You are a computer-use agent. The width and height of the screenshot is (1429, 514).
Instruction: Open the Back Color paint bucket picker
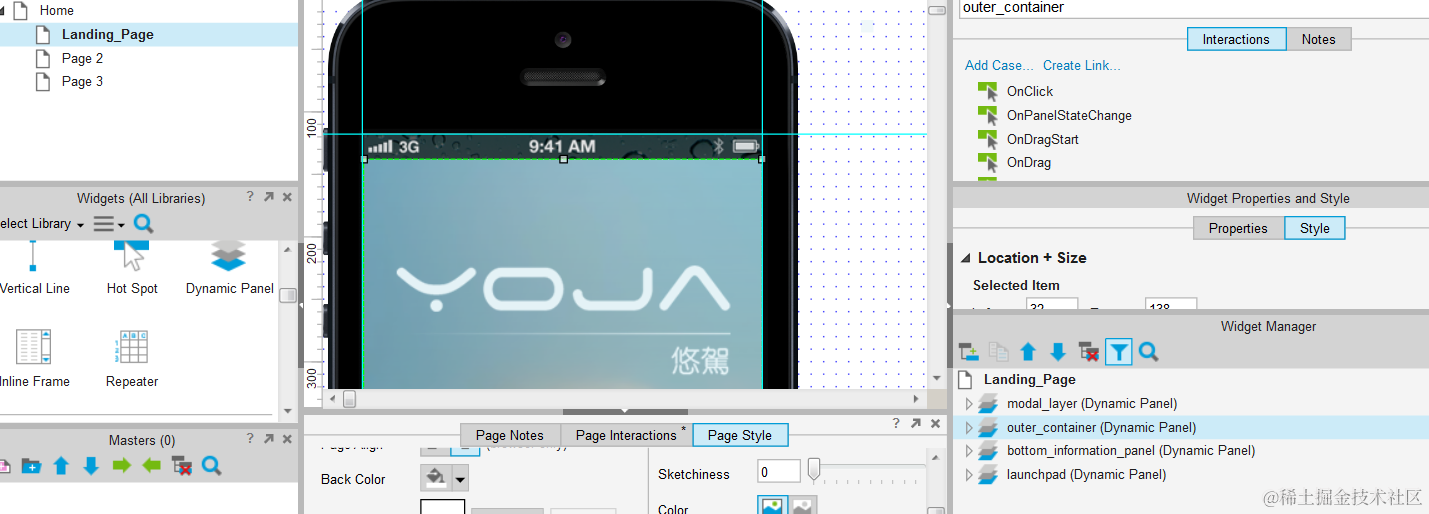(x=436, y=478)
